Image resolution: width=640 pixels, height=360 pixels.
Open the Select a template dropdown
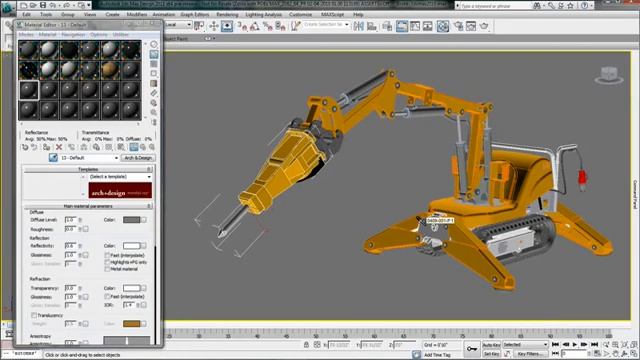pos(120,177)
